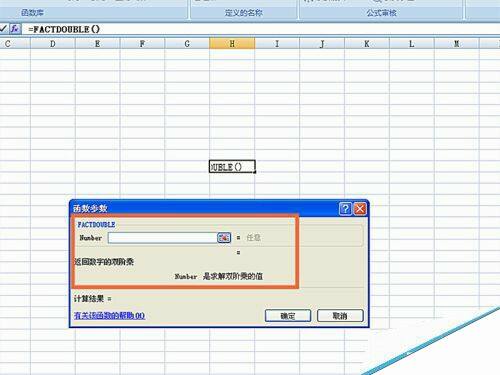500x375 pixels.
Task: Click the 确定 button
Action: click(x=288, y=316)
